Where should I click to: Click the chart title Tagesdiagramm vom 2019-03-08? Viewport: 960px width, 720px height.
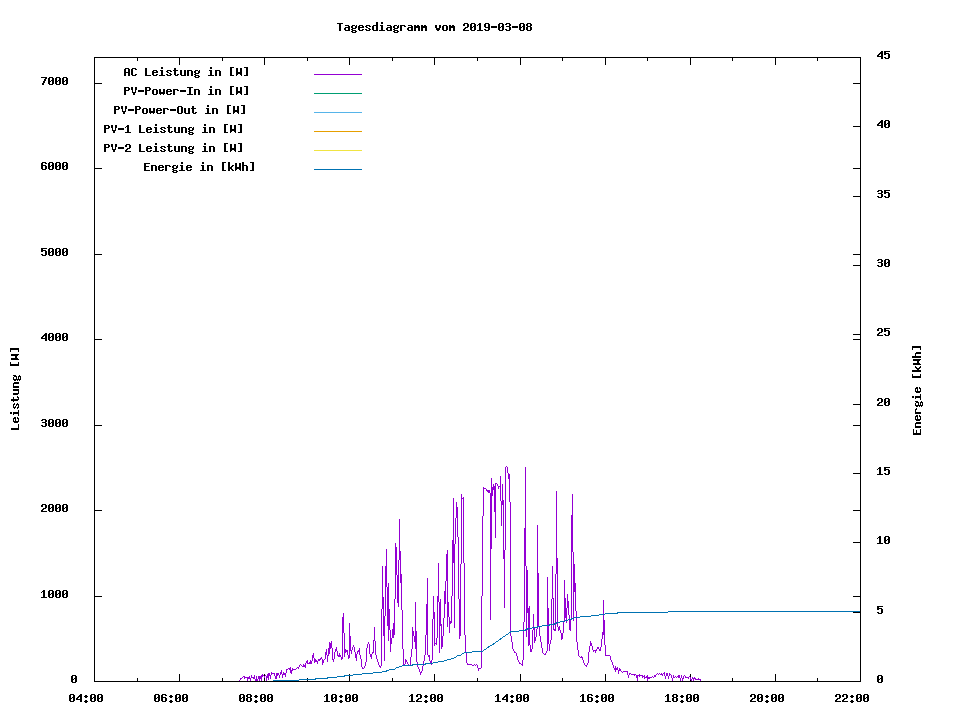click(x=434, y=27)
